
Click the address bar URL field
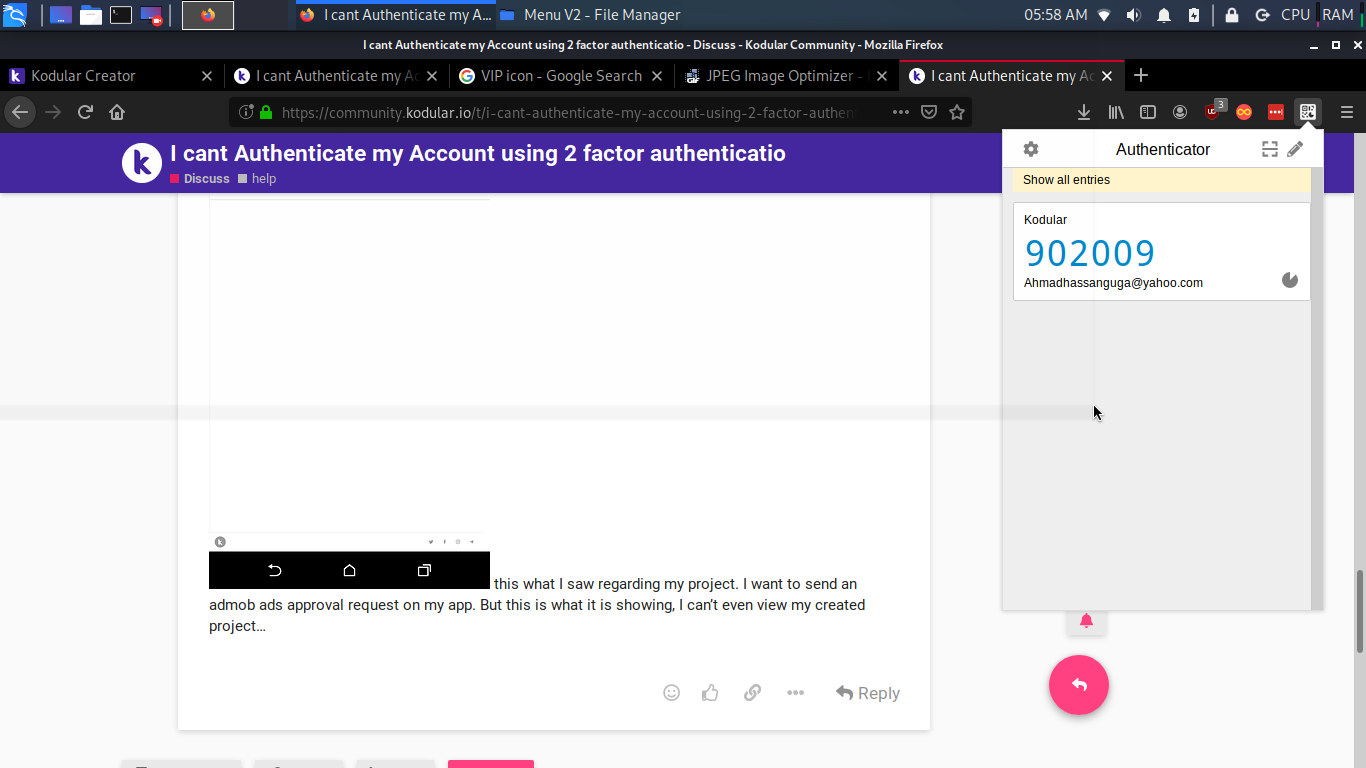[567, 112]
